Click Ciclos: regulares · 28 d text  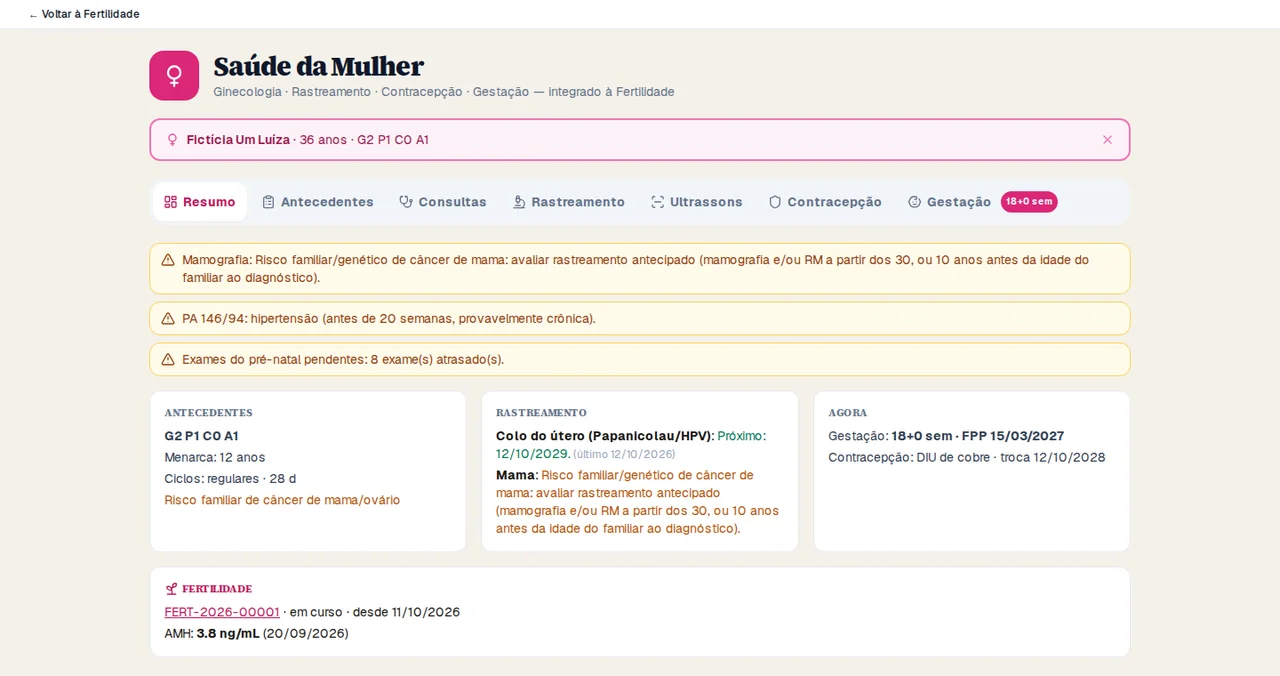tap(230, 479)
